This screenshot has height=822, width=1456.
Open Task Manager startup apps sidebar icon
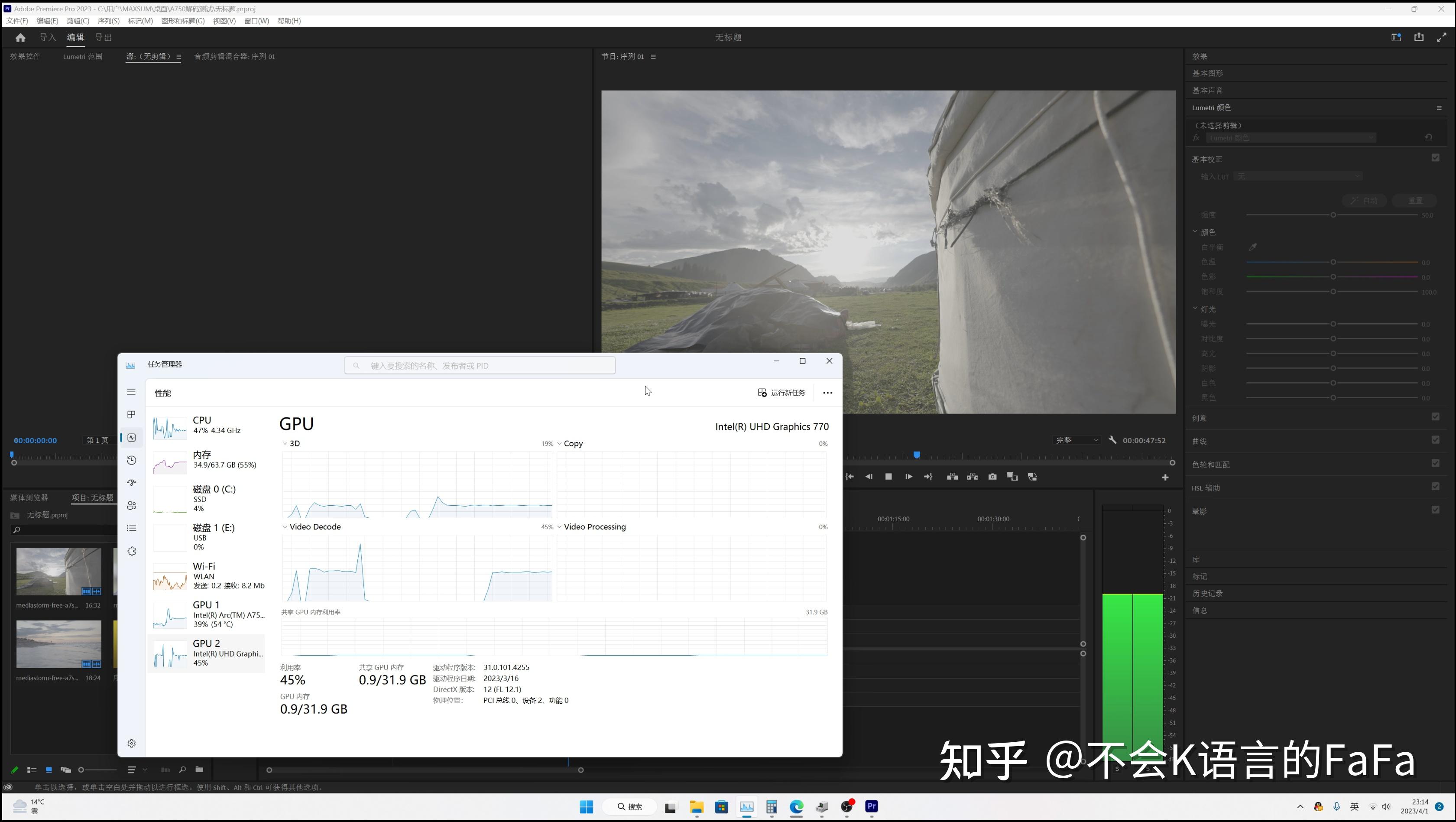click(x=132, y=483)
